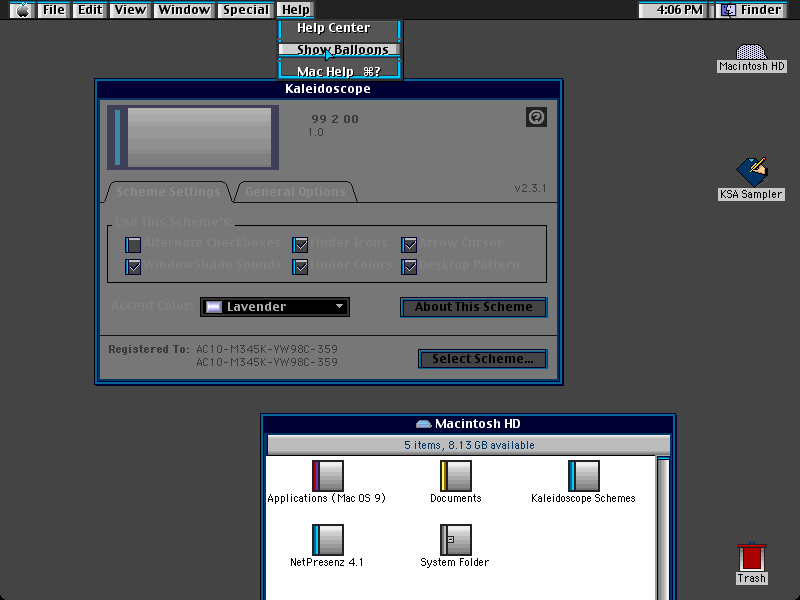800x600 pixels.
Task: Choose Show Balloons from the Help menu
Action: [x=340, y=49]
